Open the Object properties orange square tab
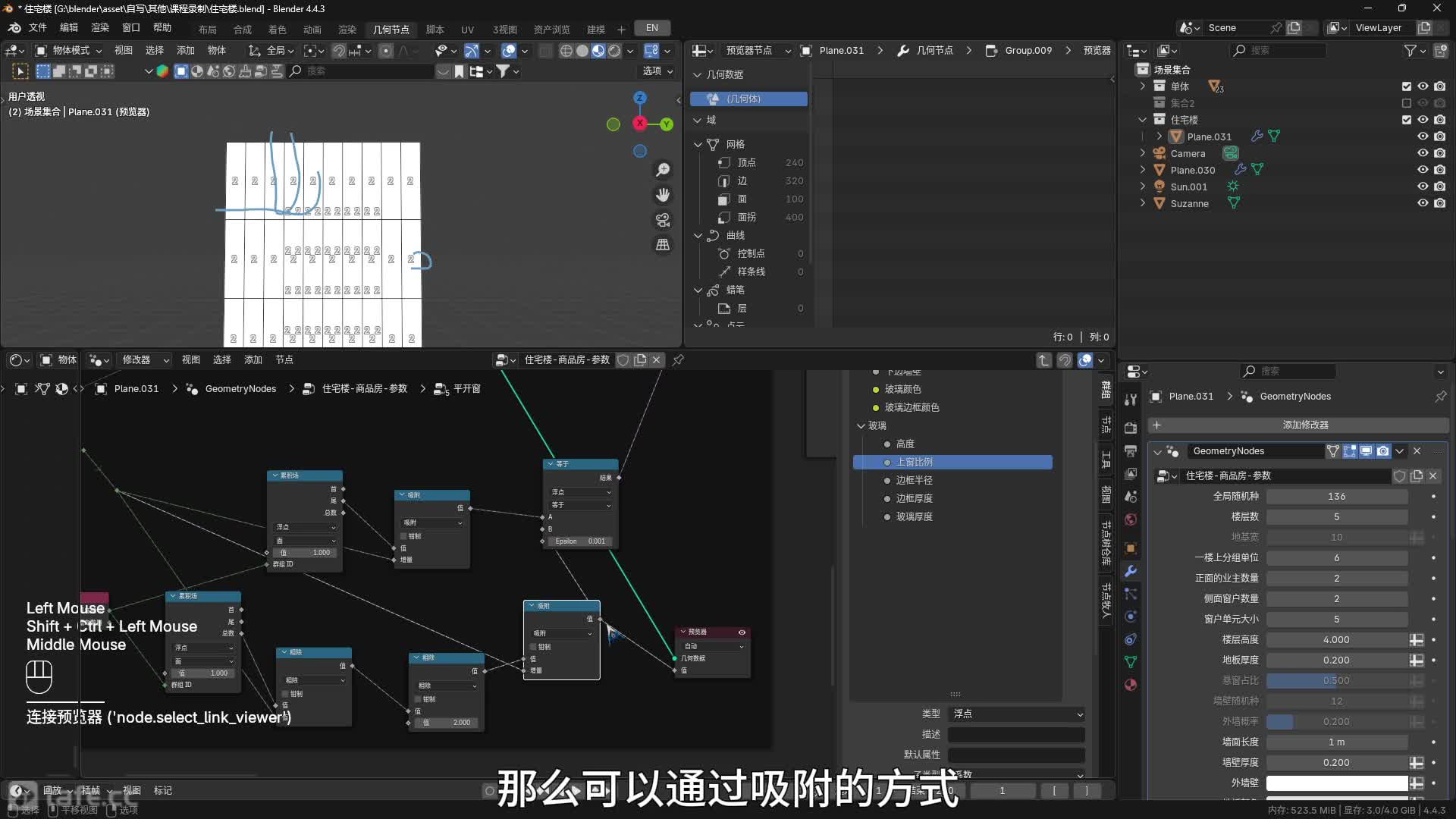The width and height of the screenshot is (1456, 819). [1131, 548]
